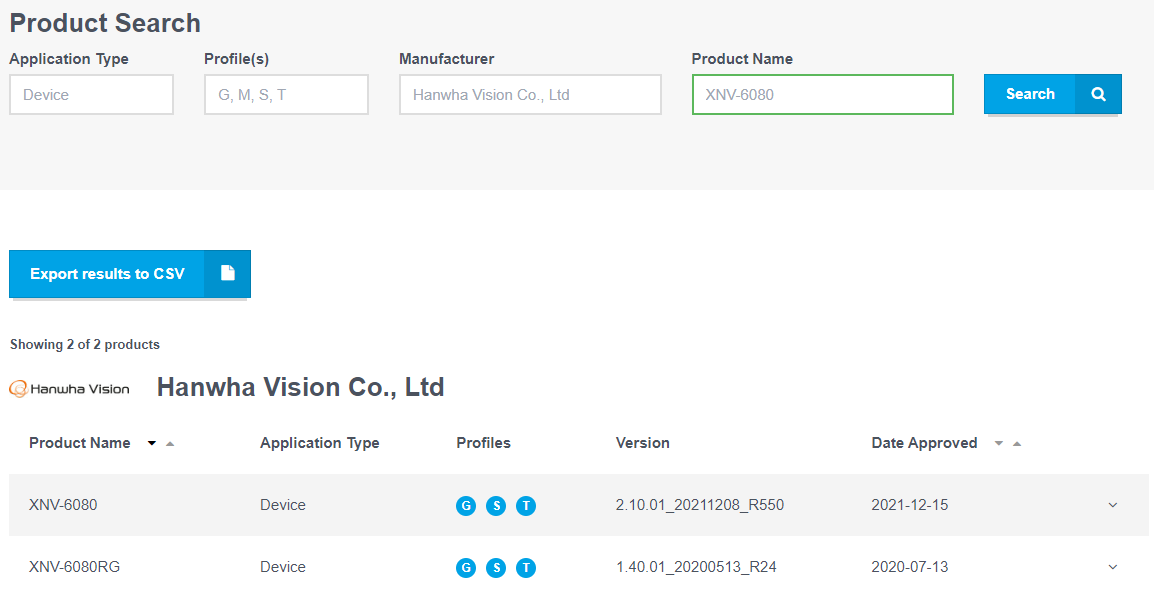1154x601 pixels.
Task: Open the Profile(s) selector field
Action: click(x=286, y=94)
